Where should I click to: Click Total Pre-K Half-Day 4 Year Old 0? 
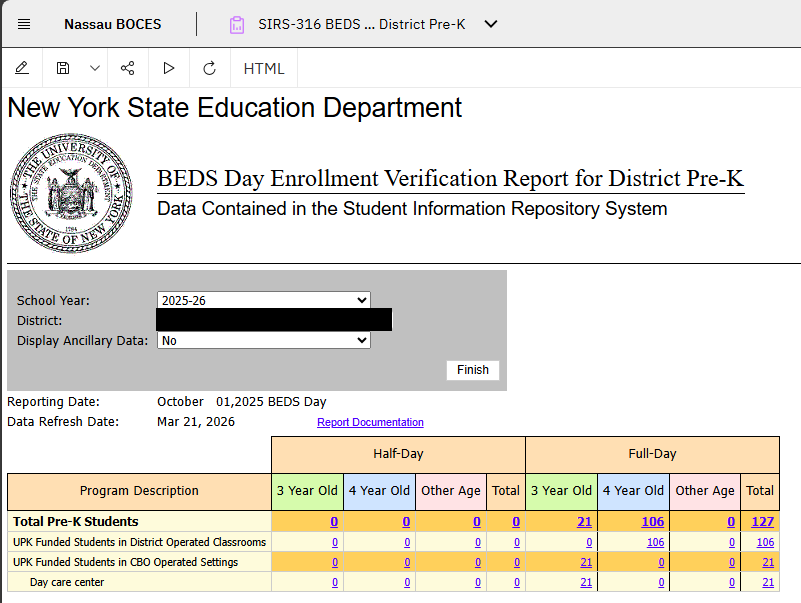coord(406,522)
